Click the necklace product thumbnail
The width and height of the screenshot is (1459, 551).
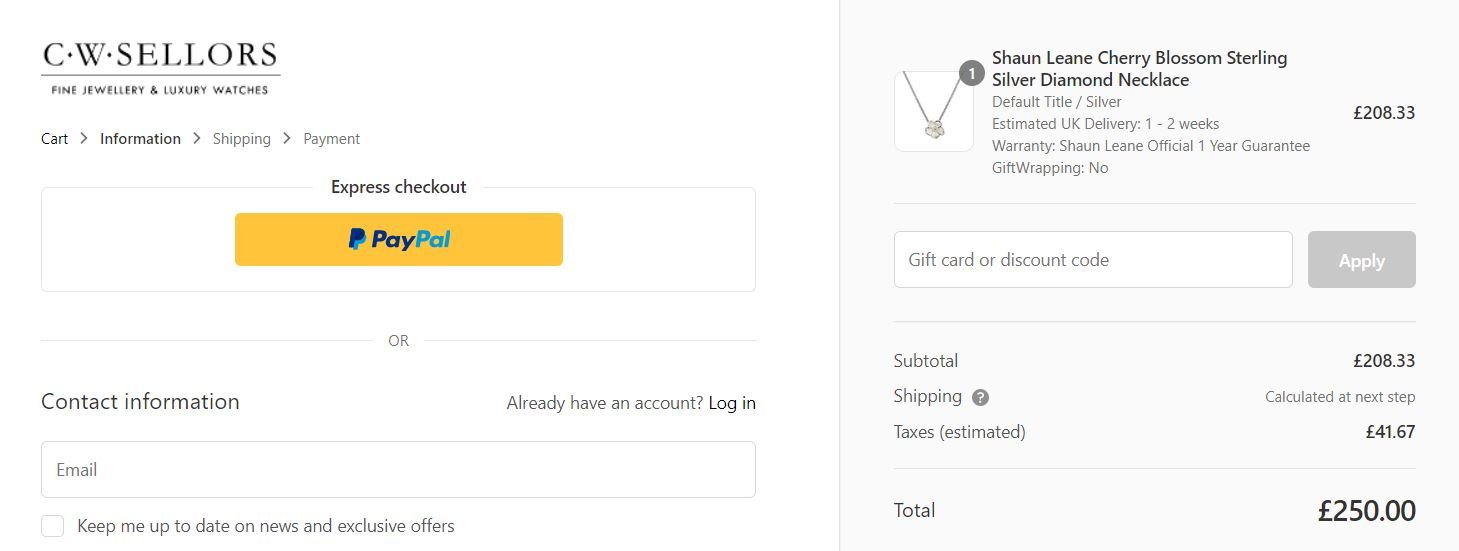933,111
